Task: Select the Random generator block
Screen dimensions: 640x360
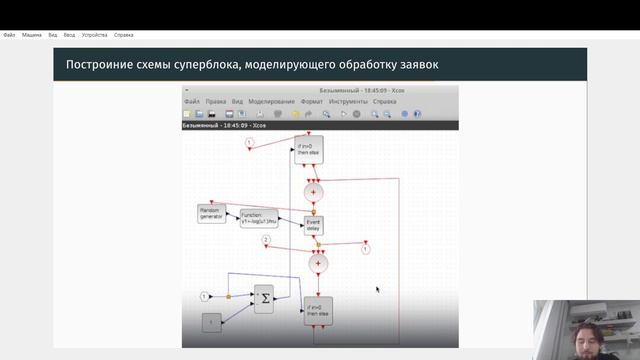Action: (211, 213)
